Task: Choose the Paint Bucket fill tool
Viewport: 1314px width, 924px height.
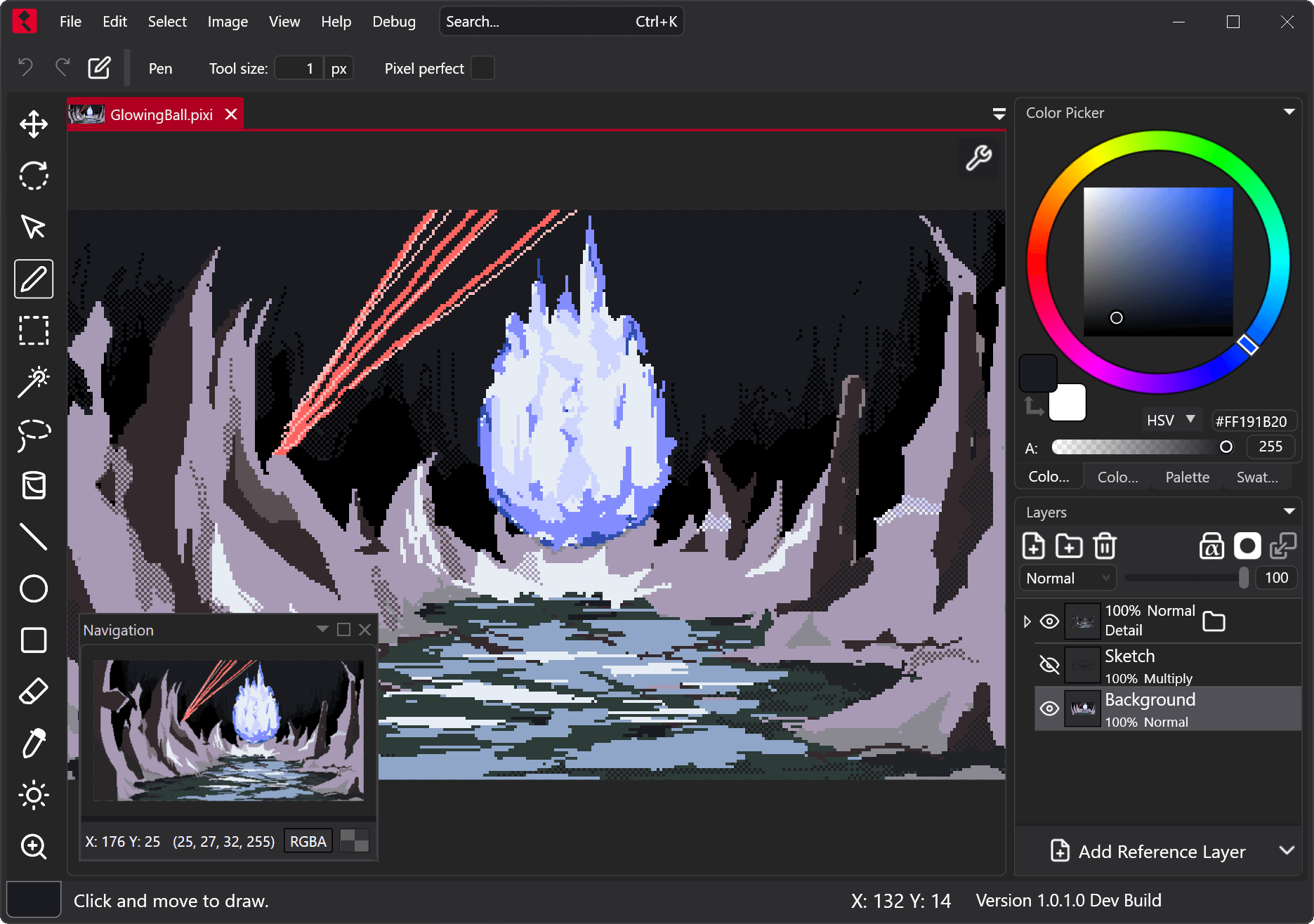Action: tap(33, 485)
